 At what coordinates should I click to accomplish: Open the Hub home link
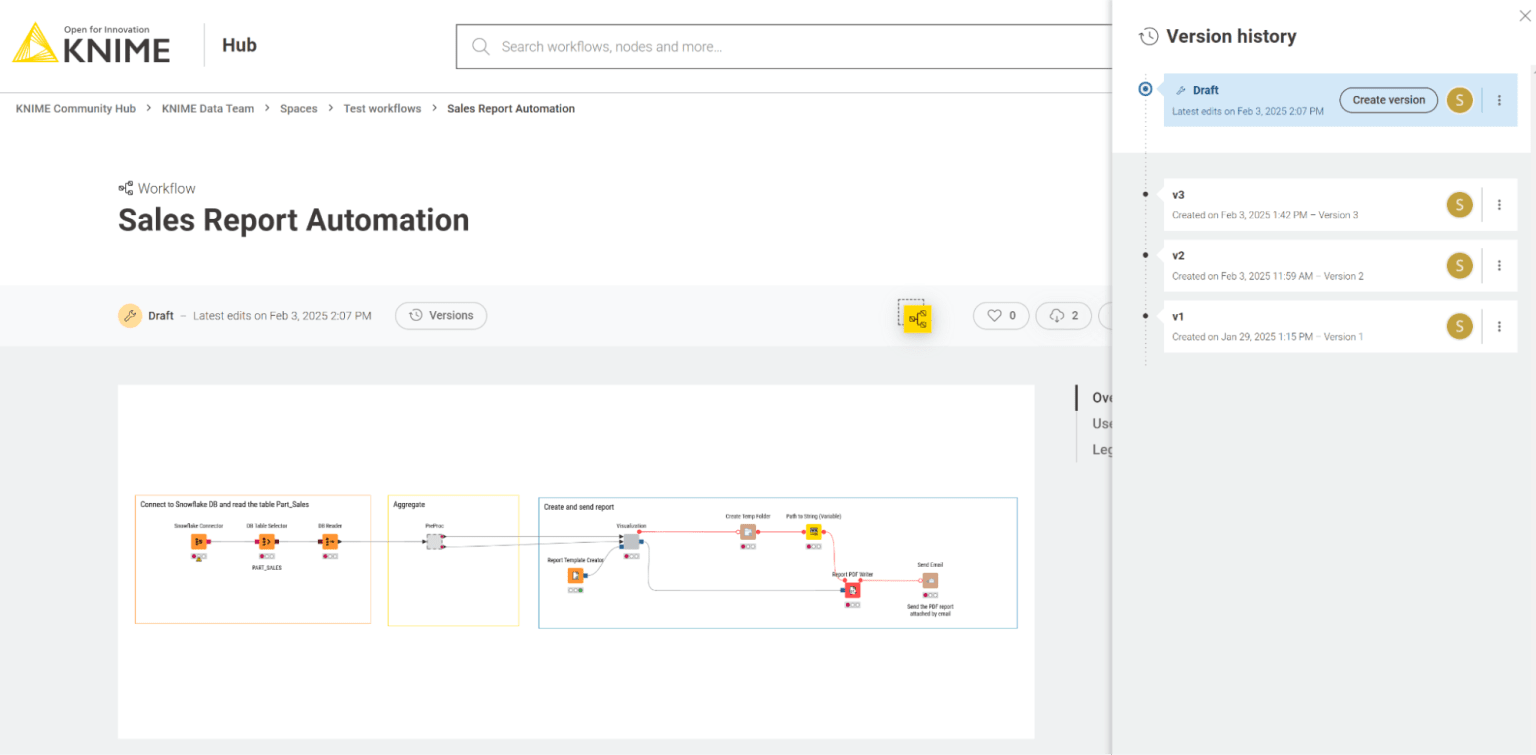tap(239, 45)
